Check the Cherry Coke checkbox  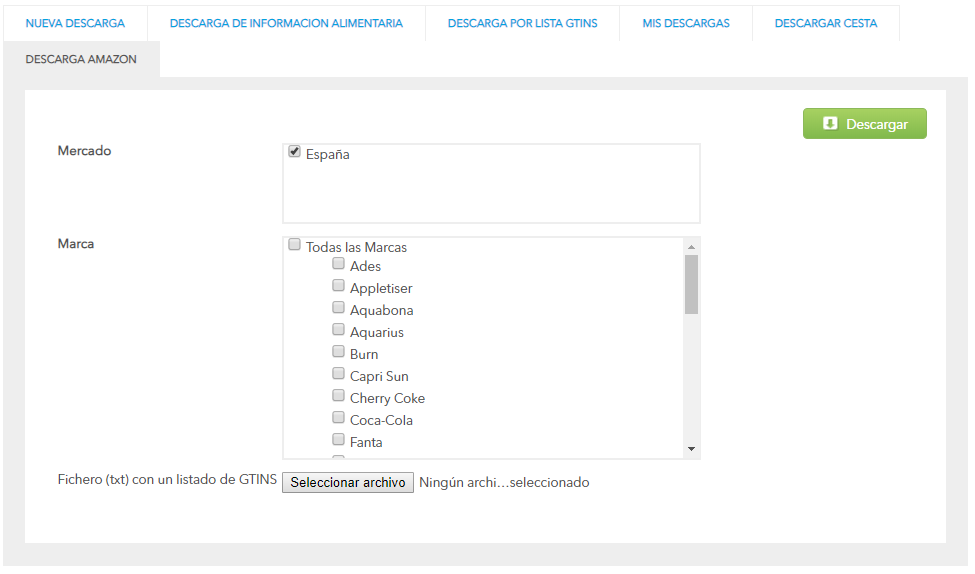tap(338, 396)
